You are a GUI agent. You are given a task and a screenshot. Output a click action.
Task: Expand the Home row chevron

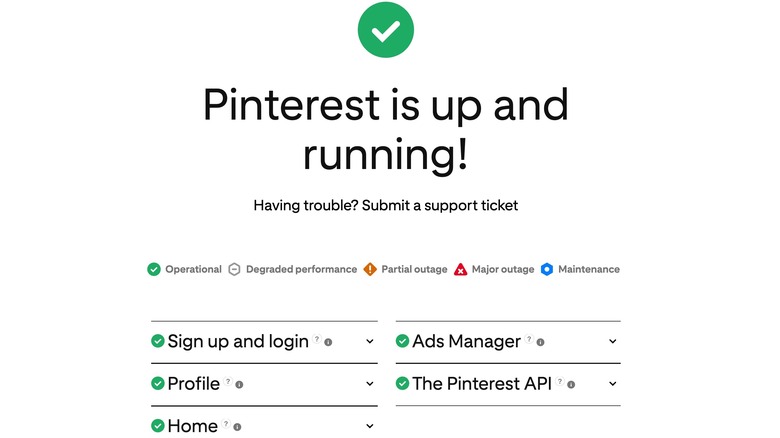370,426
